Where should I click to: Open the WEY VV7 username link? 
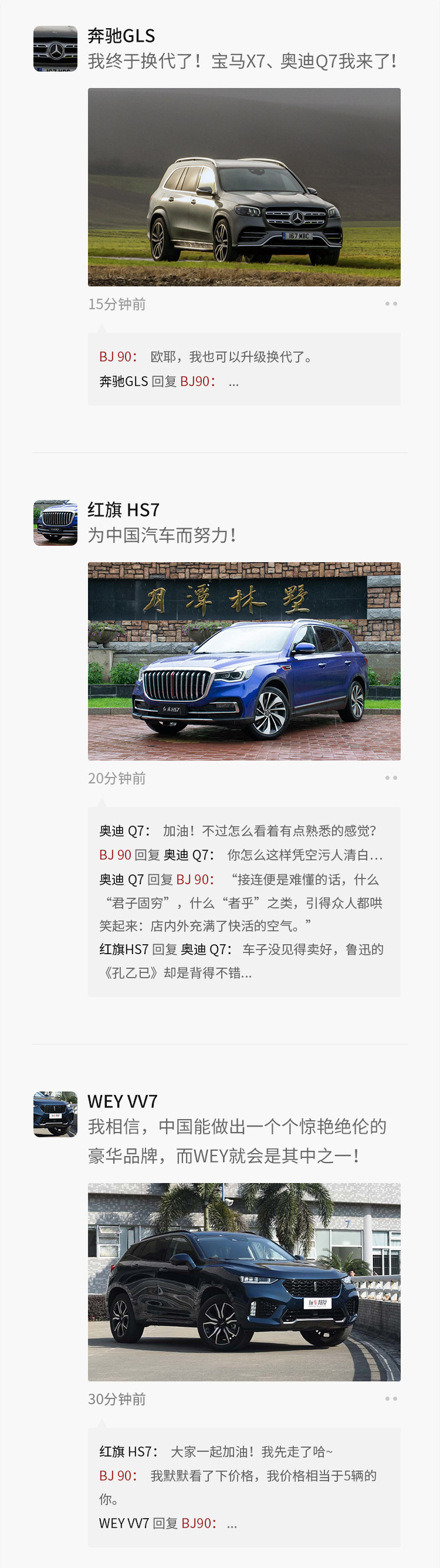pyautogui.click(x=123, y=1101)
